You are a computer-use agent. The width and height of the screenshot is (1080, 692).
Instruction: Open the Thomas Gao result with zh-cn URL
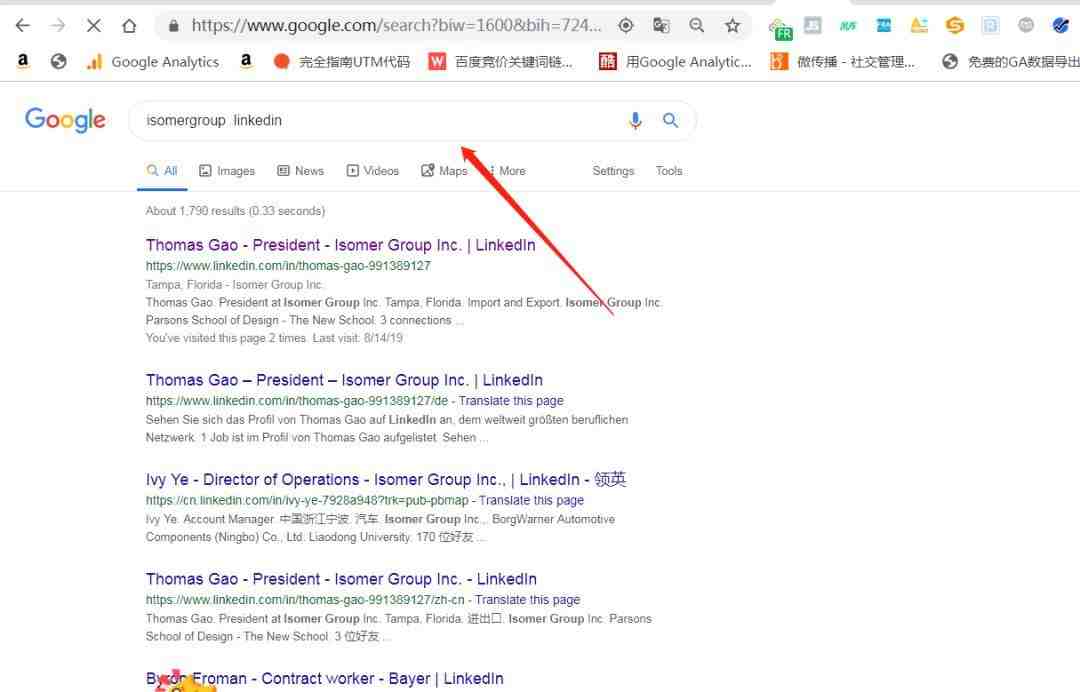tap(341, 579)
